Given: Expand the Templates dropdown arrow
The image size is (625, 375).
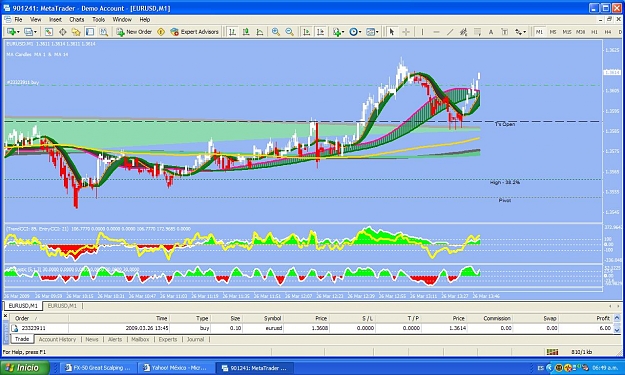Looking at the screenshot, I should click(377, 32).
